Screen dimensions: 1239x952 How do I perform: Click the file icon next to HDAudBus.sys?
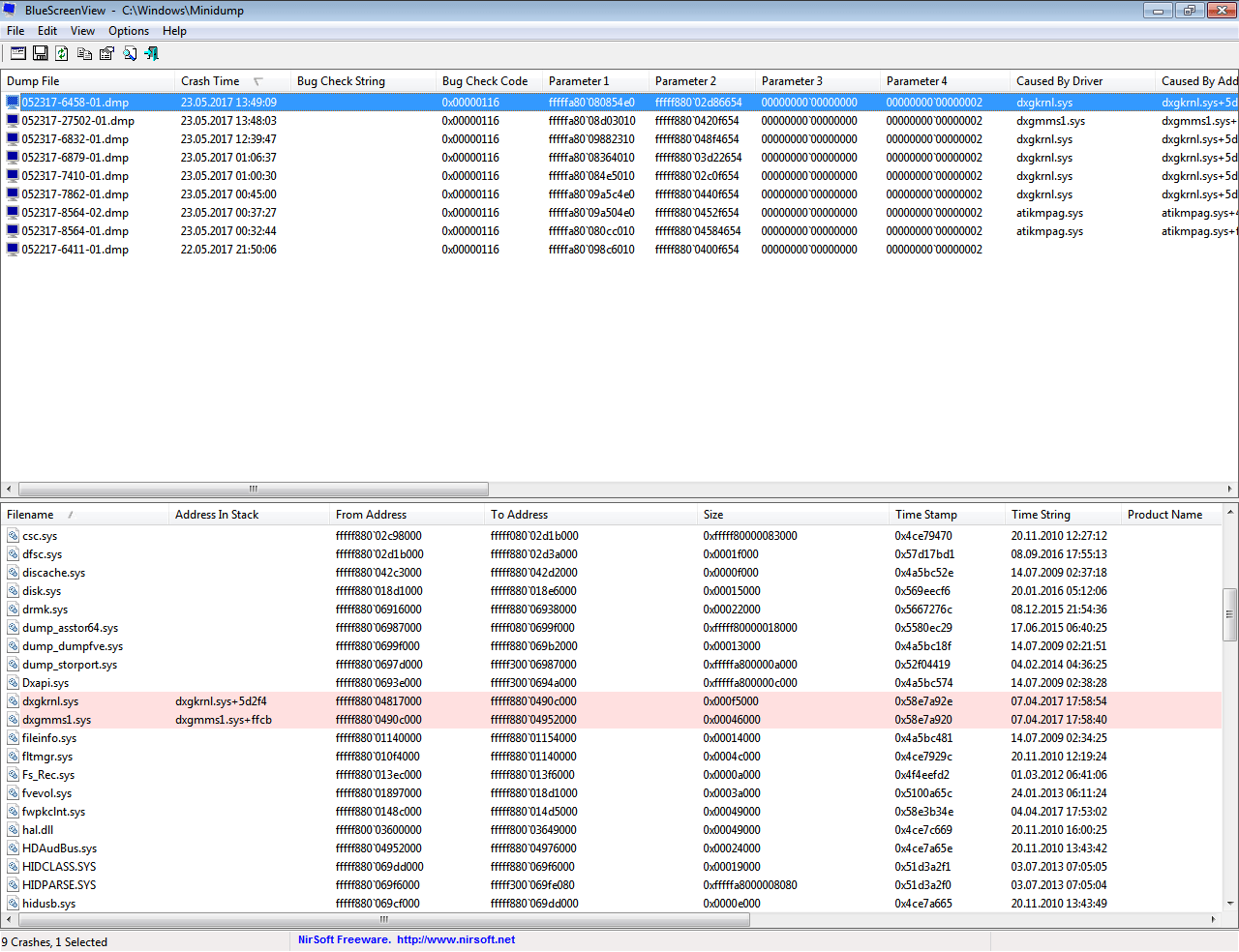point(14,848)
